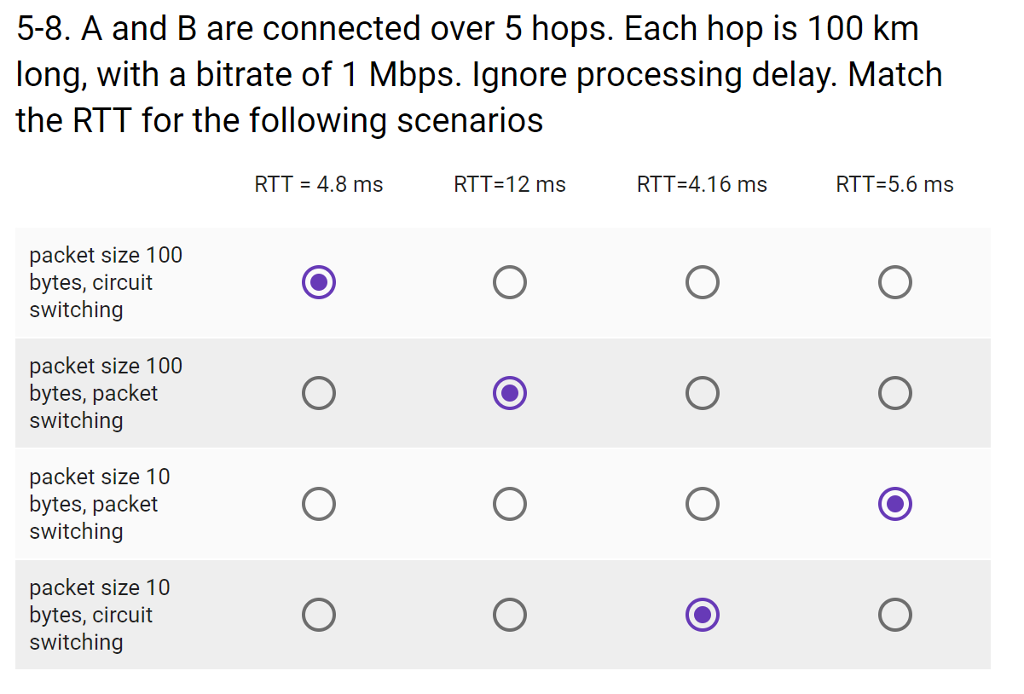Viewport: 1024px width, 694px height.
Task: Select RTT=12 ms for 100 bytes circuit switching
Action: pos(510,282)
